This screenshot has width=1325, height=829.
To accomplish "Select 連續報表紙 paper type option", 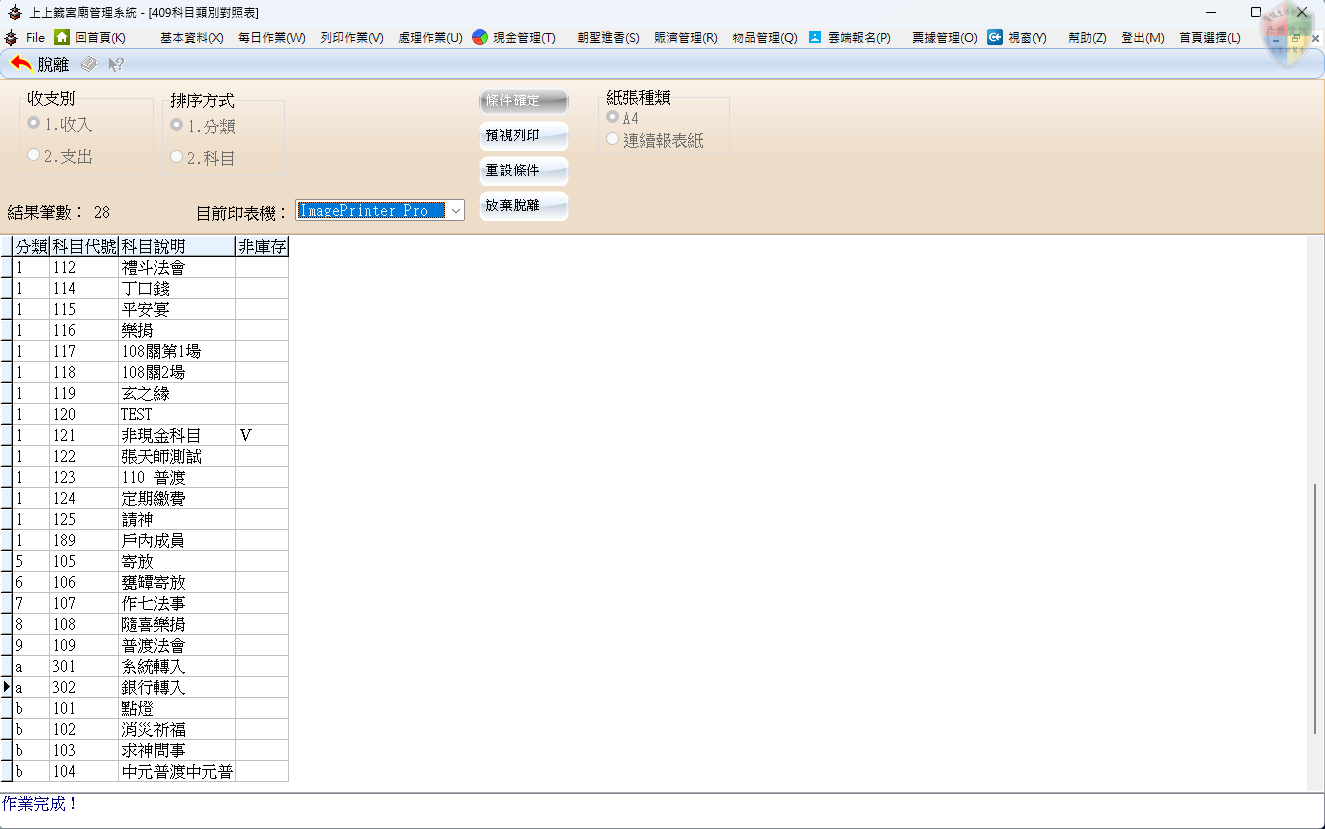I will [612, 139].
